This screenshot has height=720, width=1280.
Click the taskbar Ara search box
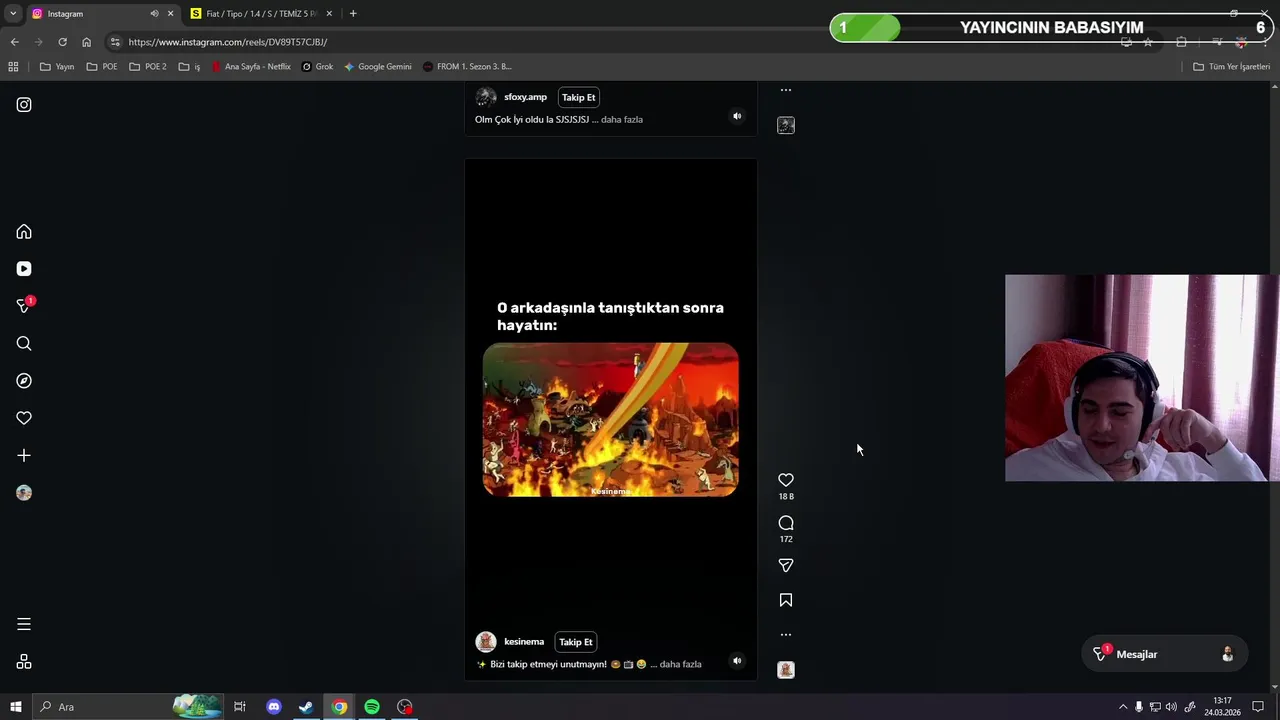[128, 707]
